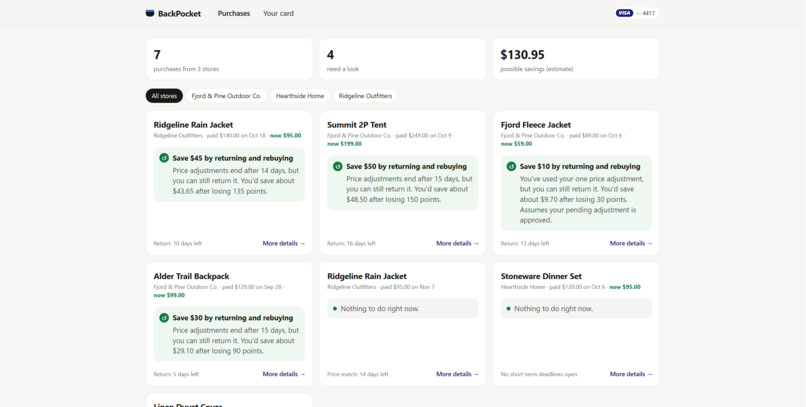Click the now $199.00 price on Summit Tent
Viewport: 806px width, 407px height.
tap(344, 144)
